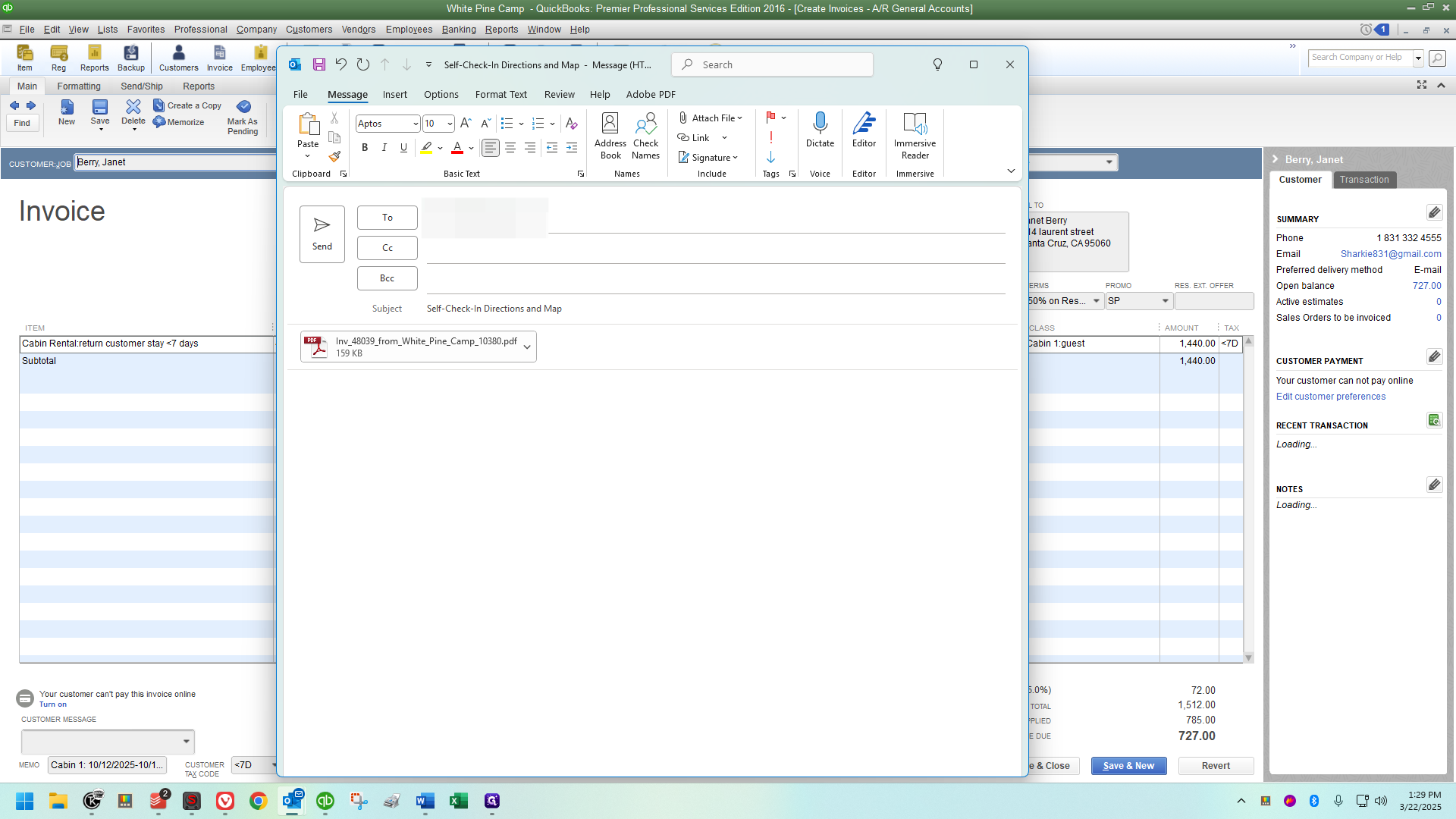Expand the Aptos font name dropdown
This screenshot has width=1456, height=819.
[x=416, y=124]
